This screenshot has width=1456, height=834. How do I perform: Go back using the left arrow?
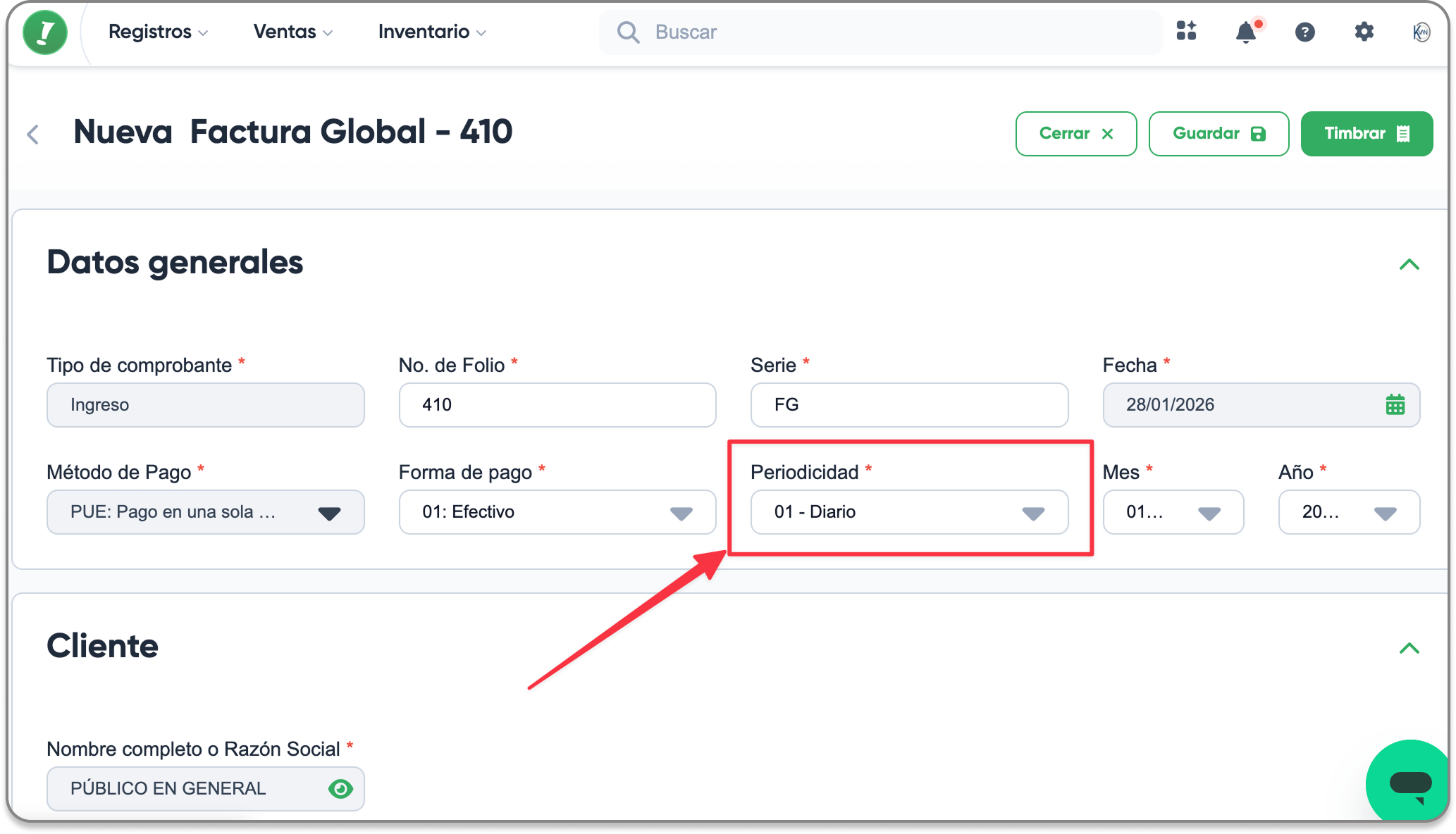pos(32,134)
